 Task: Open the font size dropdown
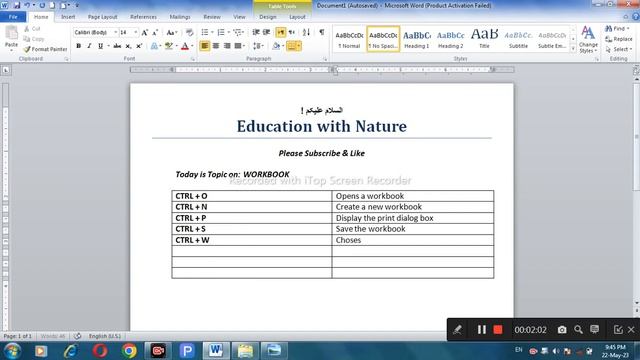136,32
